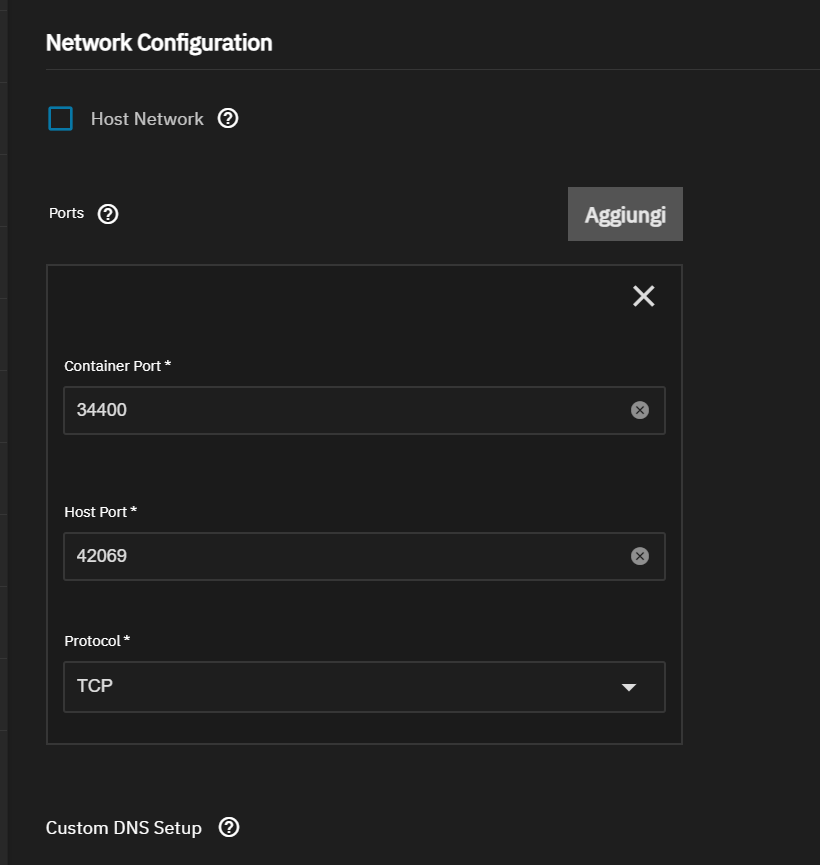Viewport: 820px width, 865px height.
Task: Open Host Network help tooltip icon
Action: pyautogui.click(x=228, y=118)
